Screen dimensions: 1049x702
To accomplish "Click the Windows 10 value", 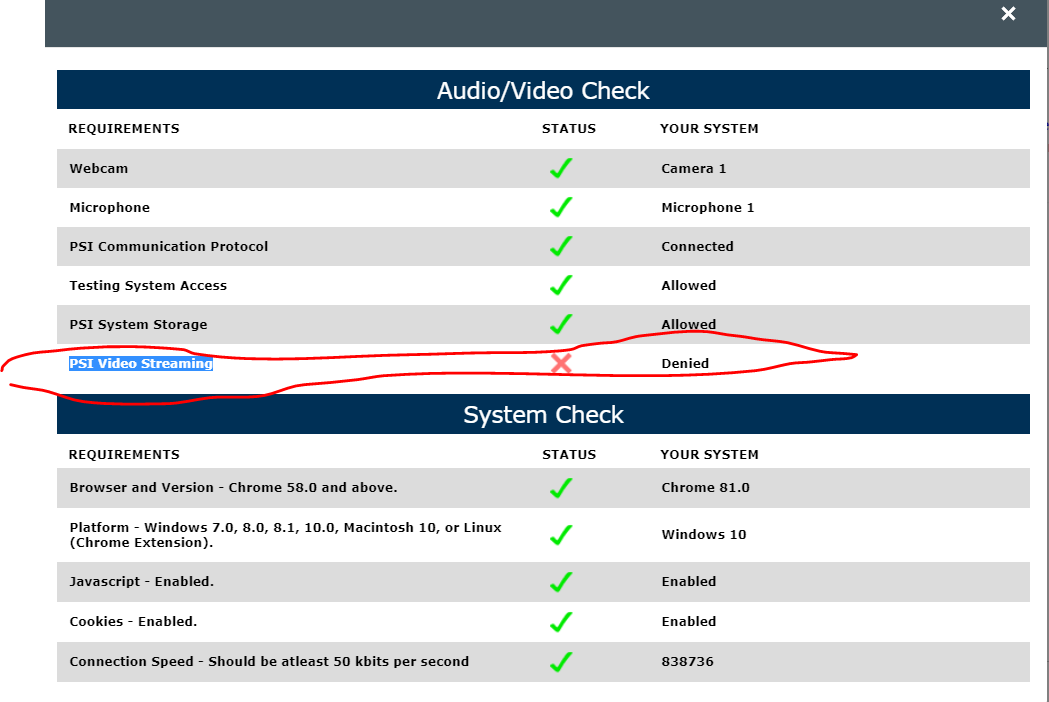I will tap(704, 535).
